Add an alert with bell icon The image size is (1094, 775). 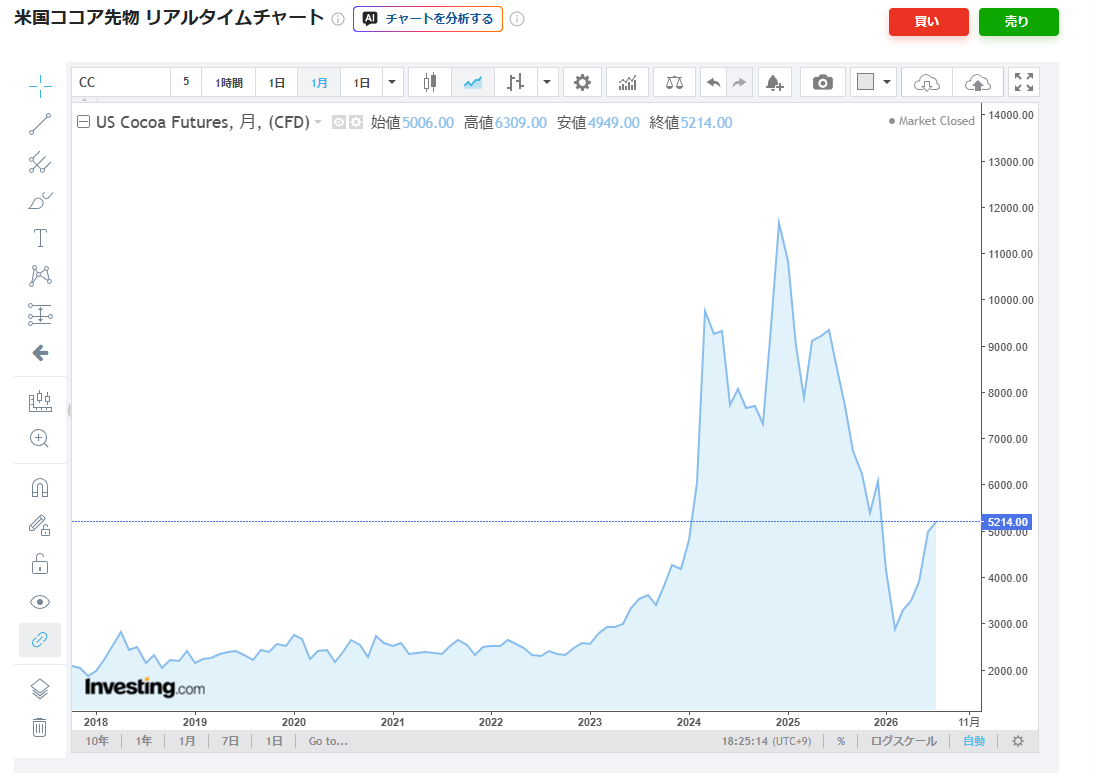click(x=774, y=82)
